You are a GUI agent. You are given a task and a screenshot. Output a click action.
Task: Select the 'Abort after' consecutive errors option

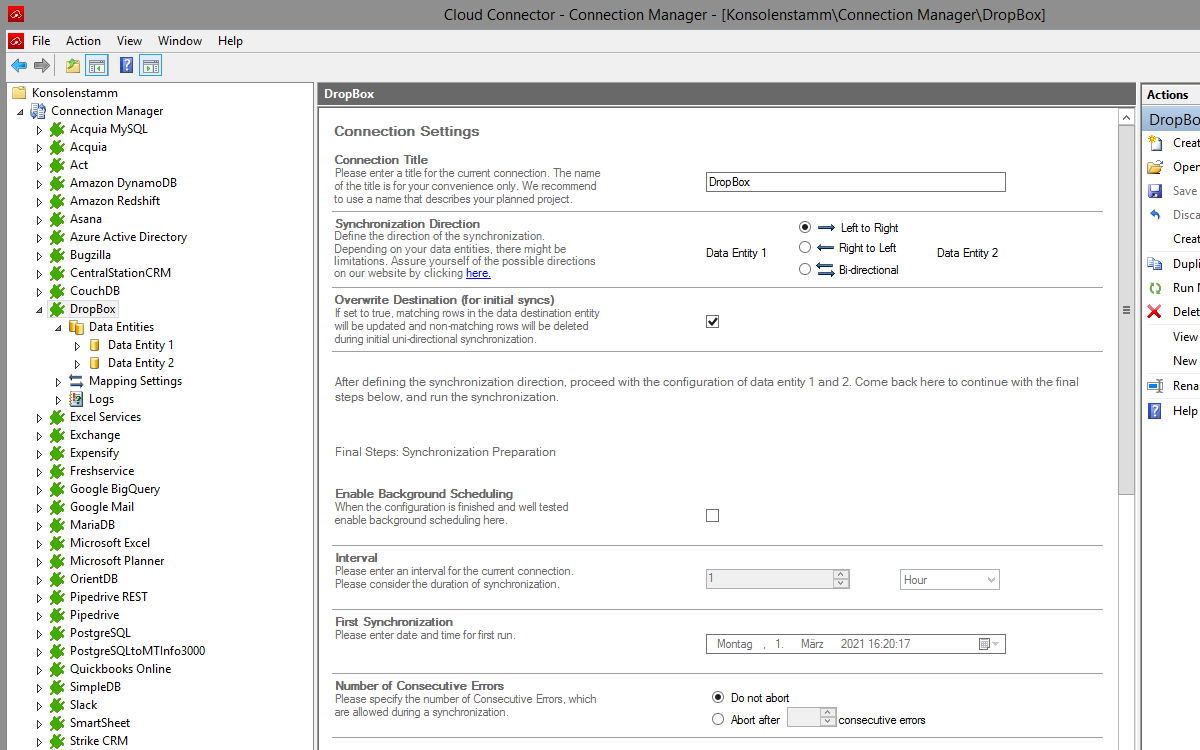pyautogui.click(x=718, y=719)
